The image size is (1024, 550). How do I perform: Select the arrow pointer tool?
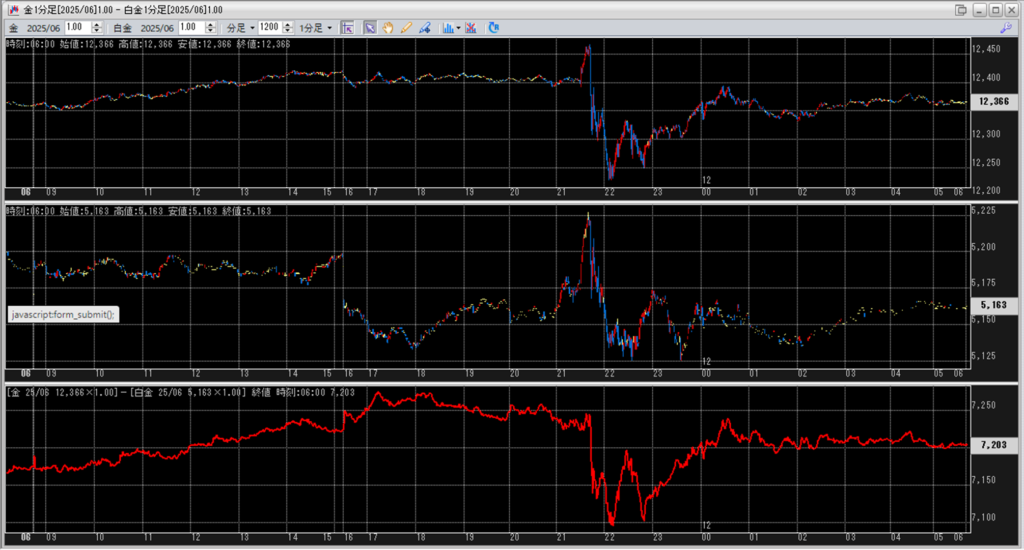(x=370, y=27)
